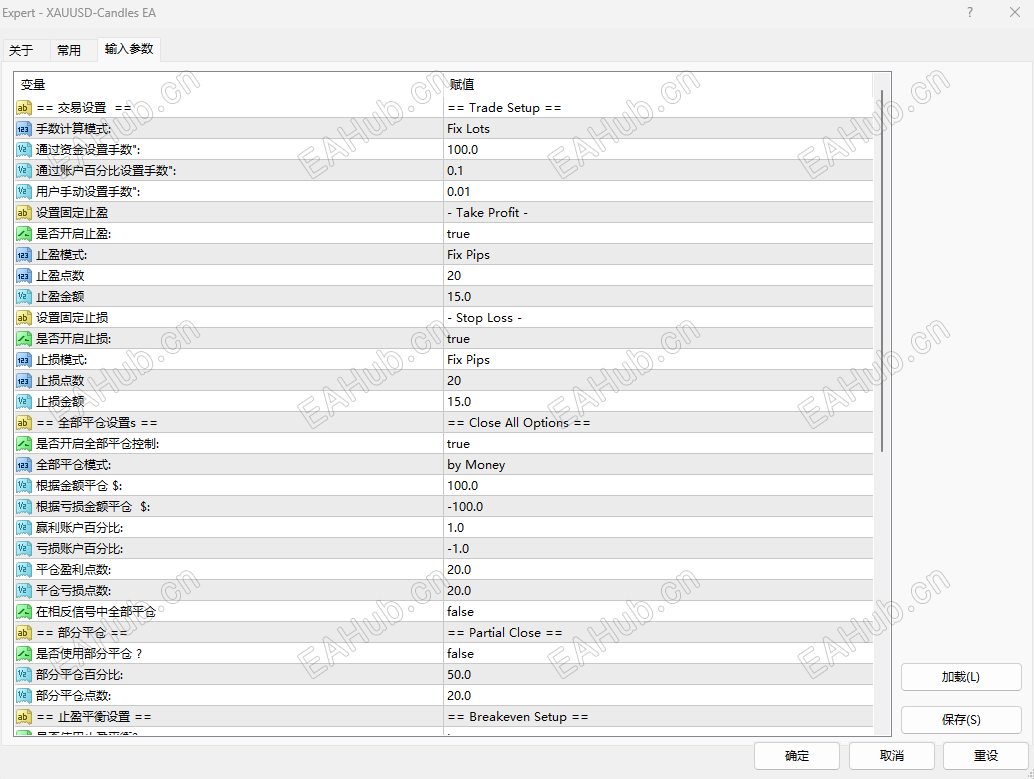This screenshot has width=1034, height=779.
Task: Click the integer icon beside 止损点数
Action: click(x=24, y=381)
